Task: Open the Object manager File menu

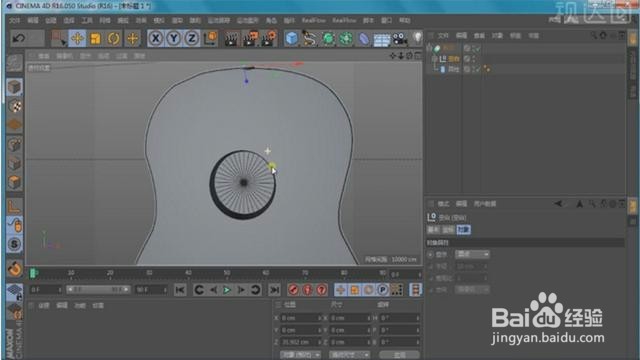Action: coord(443,36)
